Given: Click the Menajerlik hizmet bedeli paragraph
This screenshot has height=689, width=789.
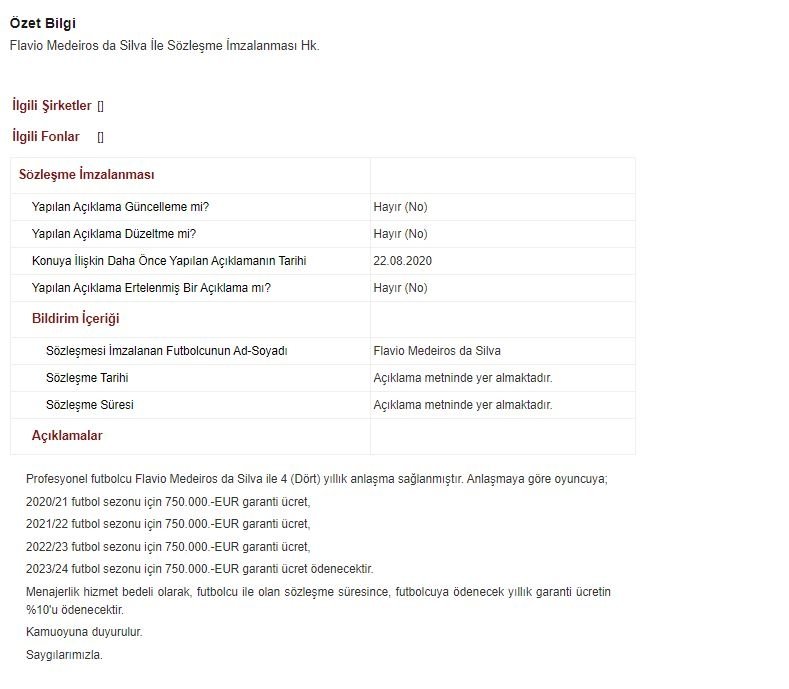Looking at the screenshot, I should click(x=318, y=600).
